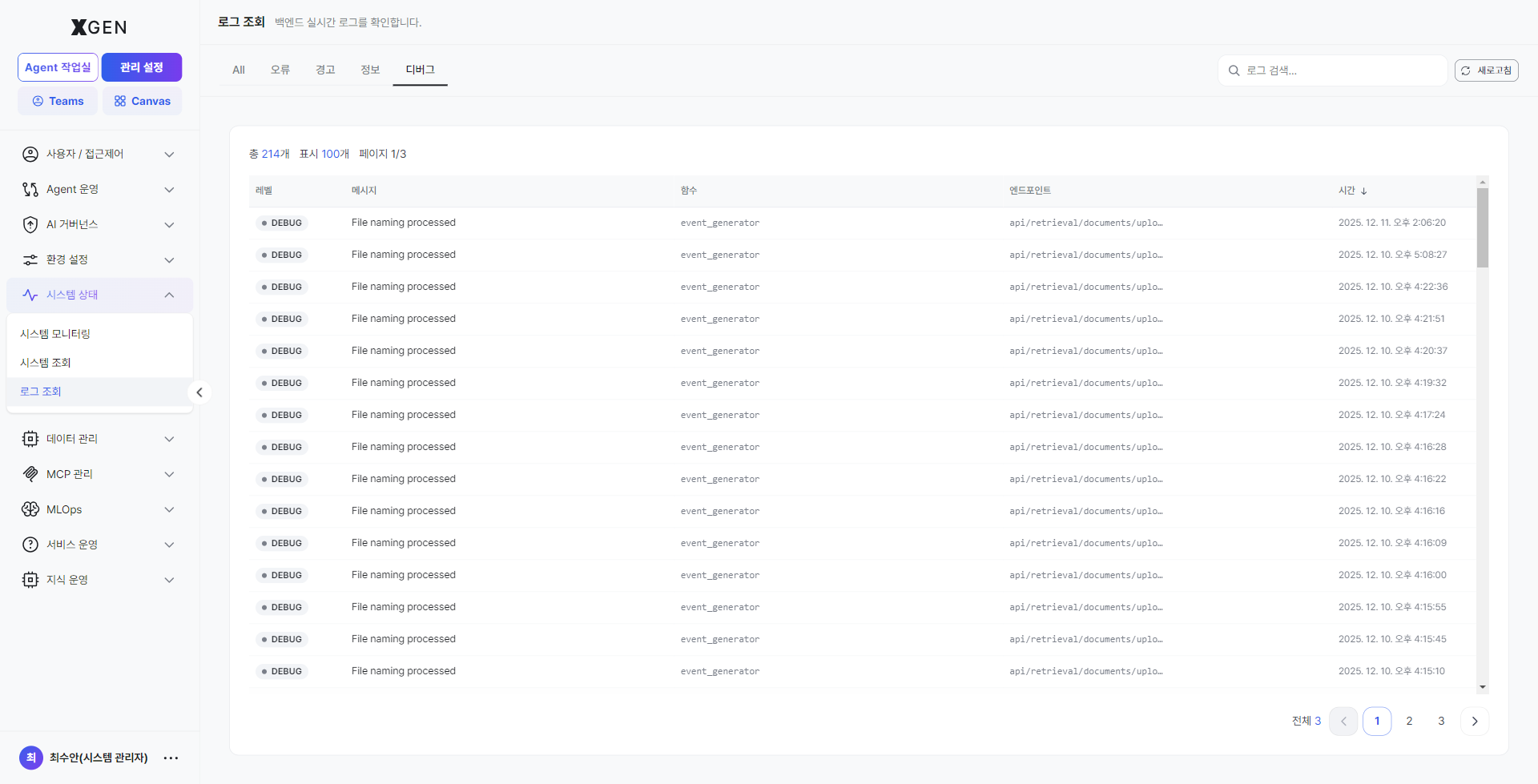
Task: Sort logs by 시간 column arrow
Action: (1363, 191)
